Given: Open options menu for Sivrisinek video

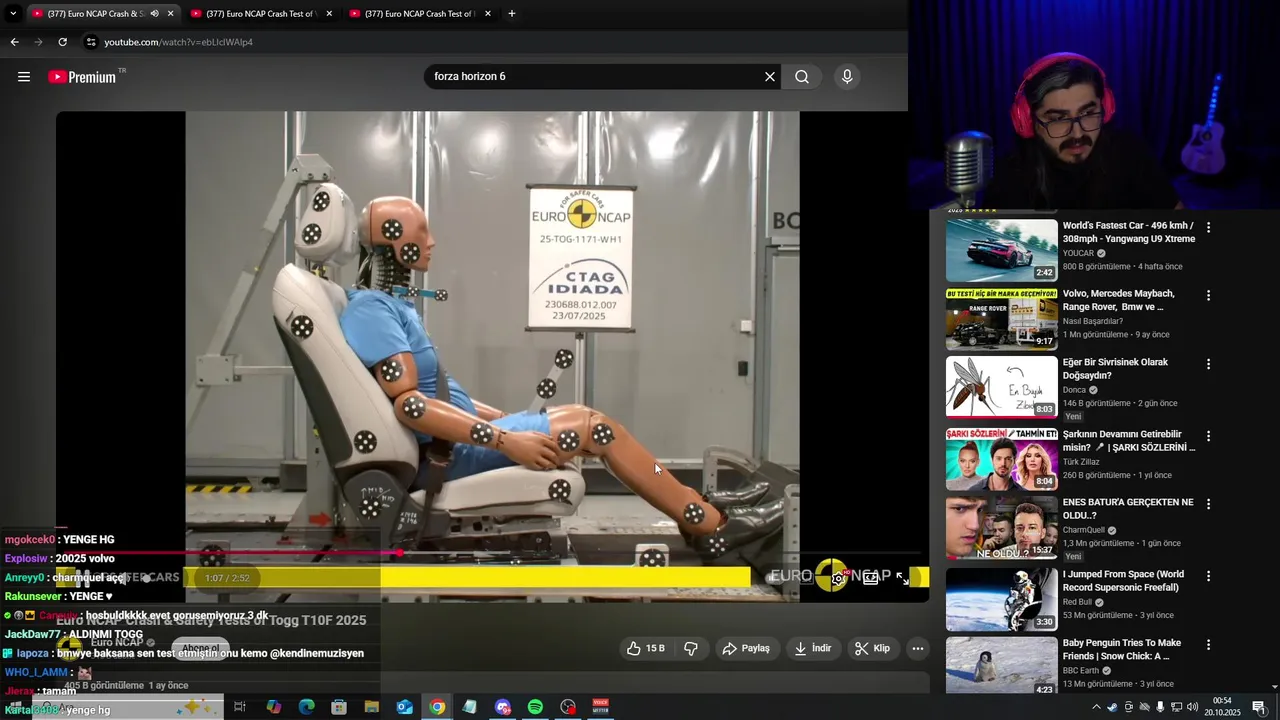Looking at the screenshot, I should [x=1208, y=364].
